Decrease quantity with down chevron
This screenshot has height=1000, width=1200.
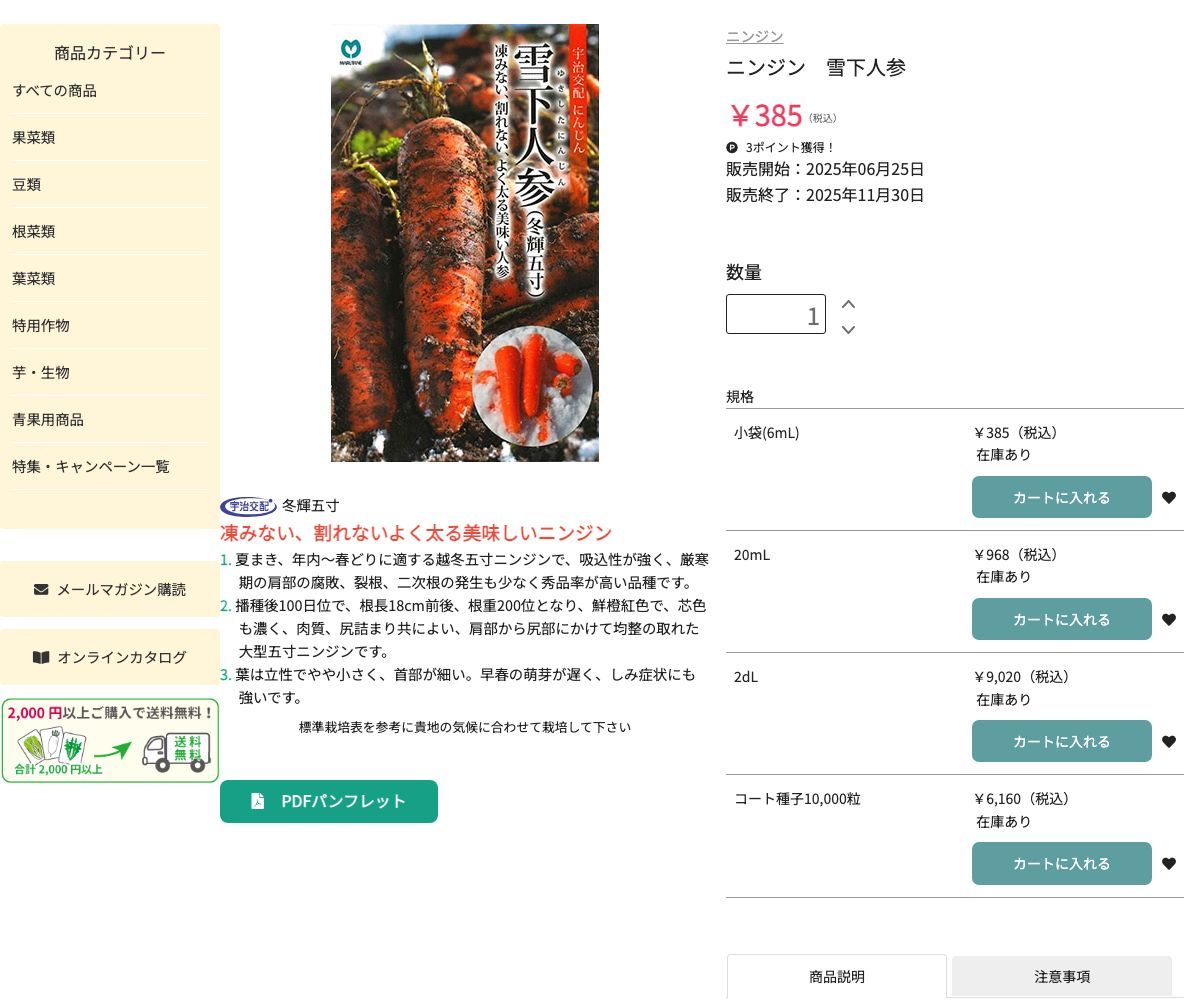point(848,329)
